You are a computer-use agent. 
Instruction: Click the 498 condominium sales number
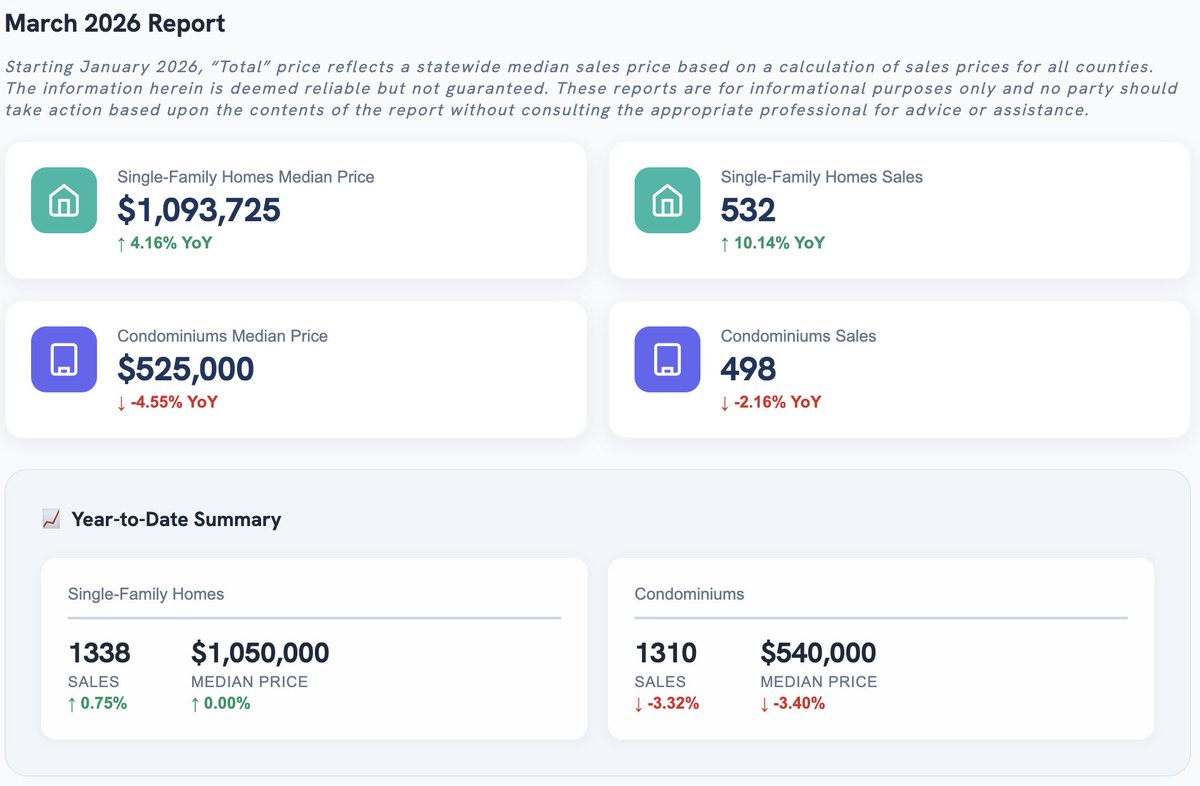coord(748,369)
